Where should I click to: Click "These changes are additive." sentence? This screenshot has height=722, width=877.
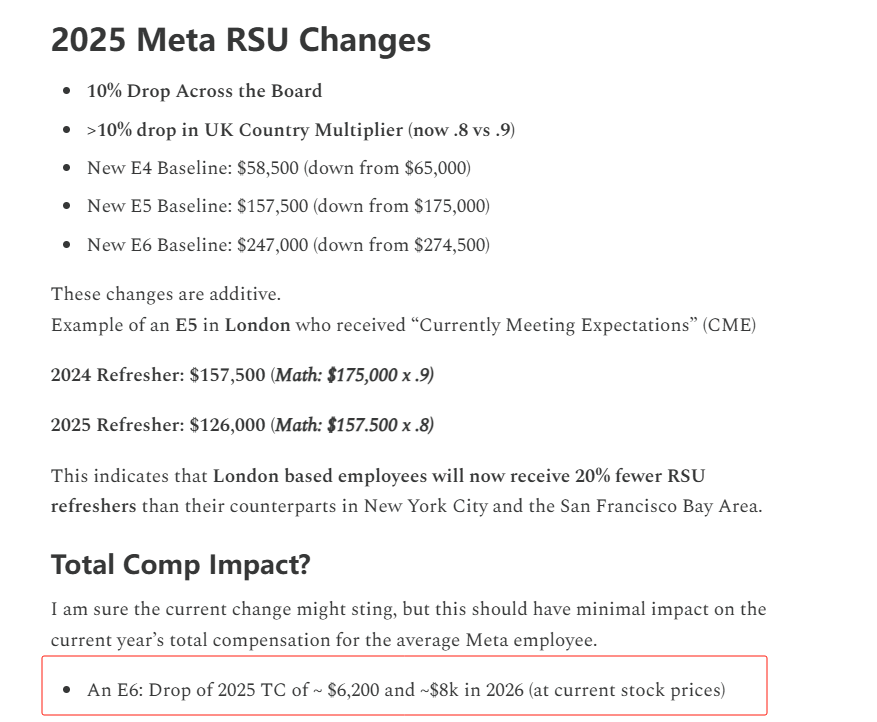coord(166,294)
